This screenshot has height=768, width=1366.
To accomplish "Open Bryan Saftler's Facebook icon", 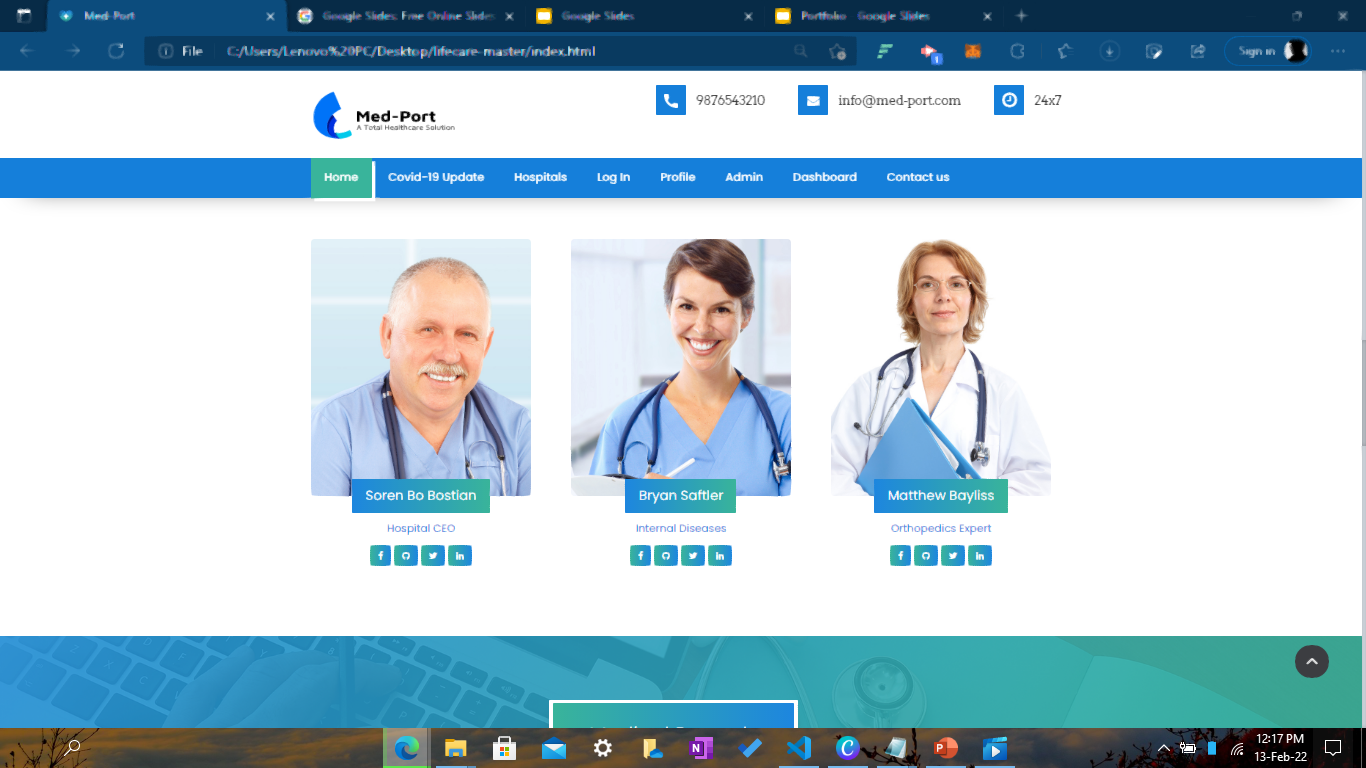I will [640, 555].
